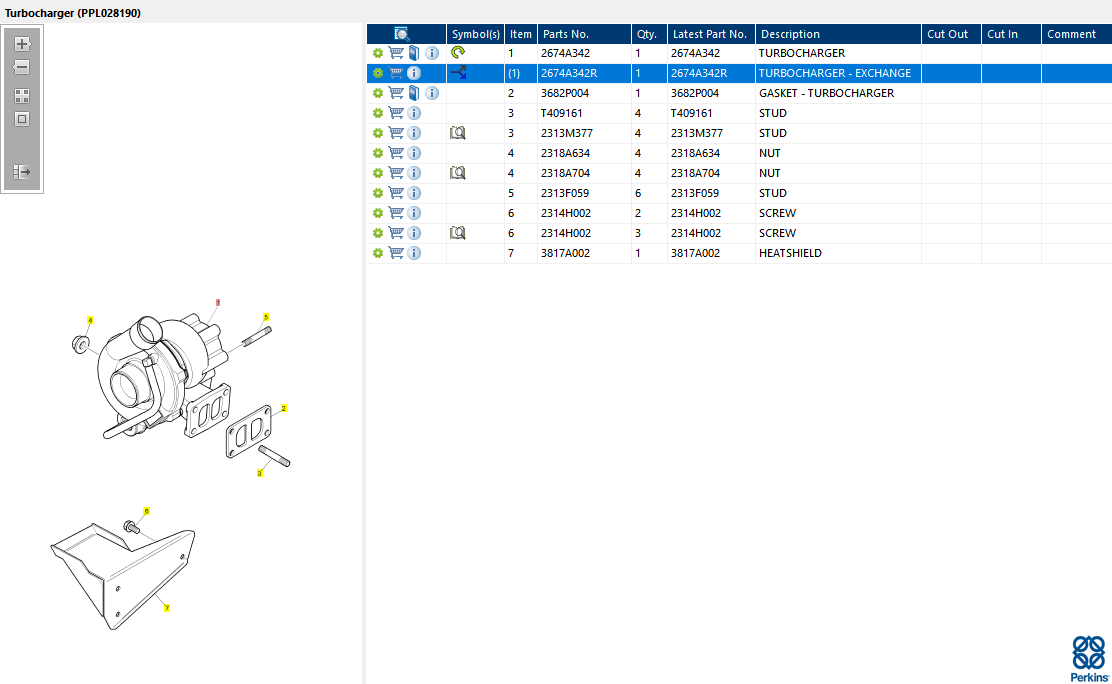Select callout 3 below the stud drawing
This screenshot has height=684, width=1112.
[260, 473]
